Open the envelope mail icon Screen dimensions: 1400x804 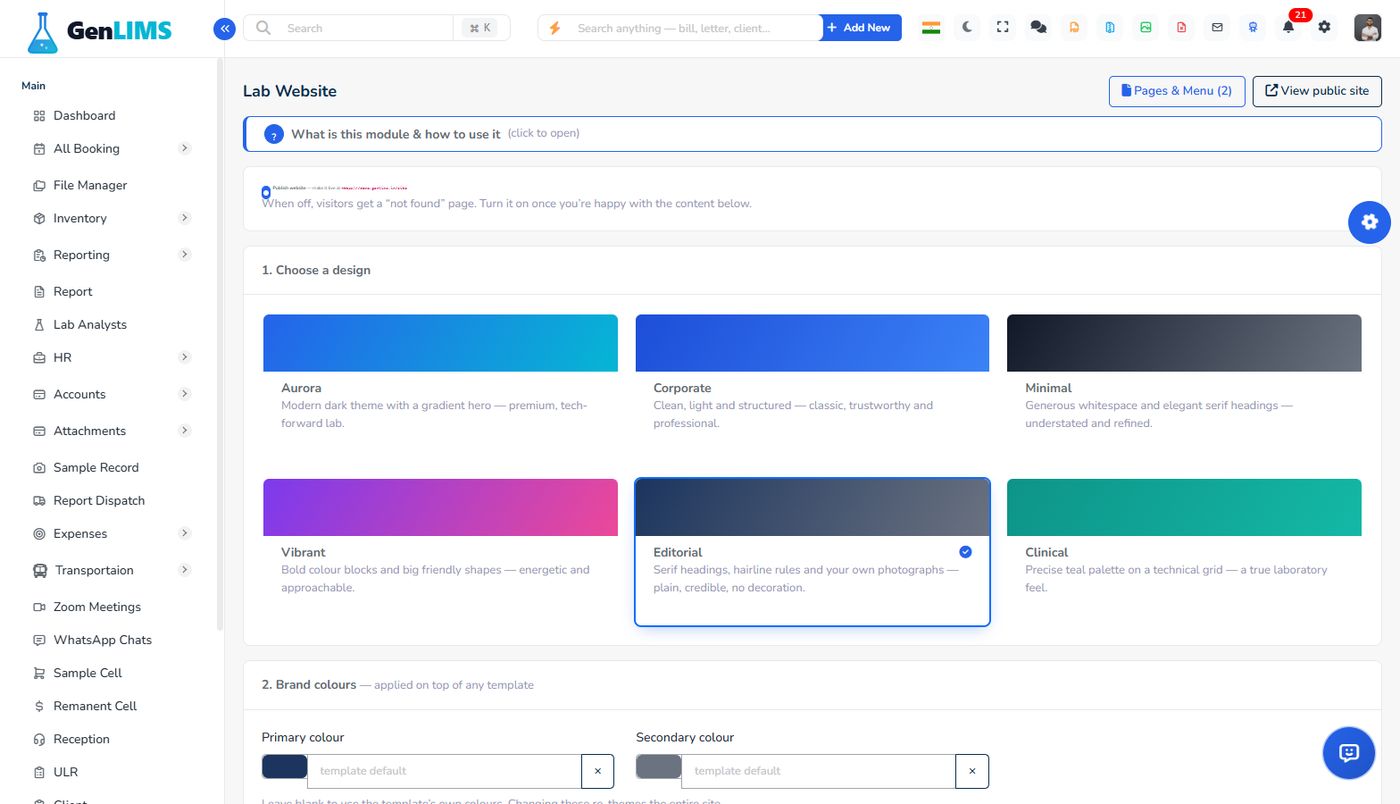[1217, 28]
